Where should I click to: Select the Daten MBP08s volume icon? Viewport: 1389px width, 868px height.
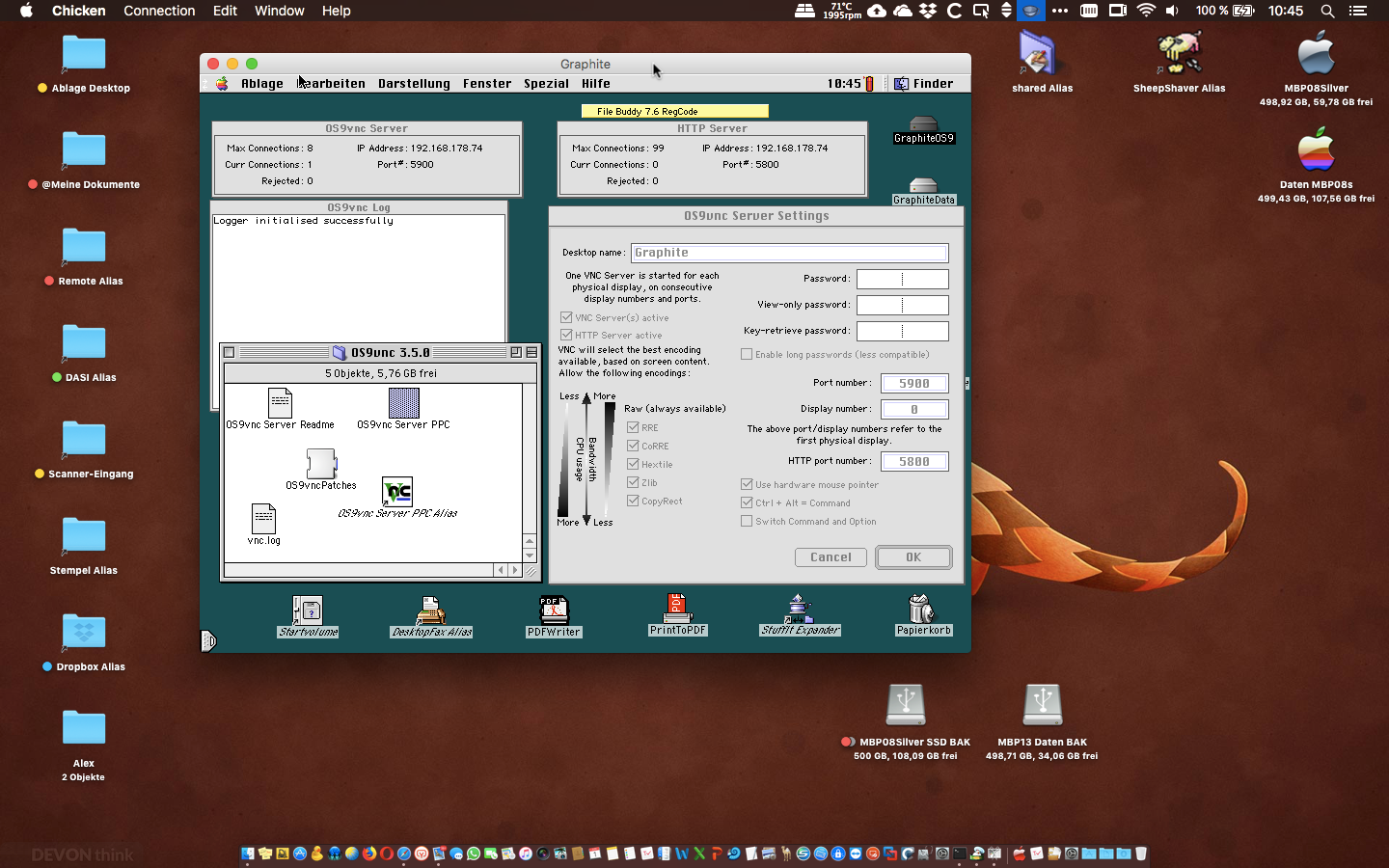click(1316, 149)
